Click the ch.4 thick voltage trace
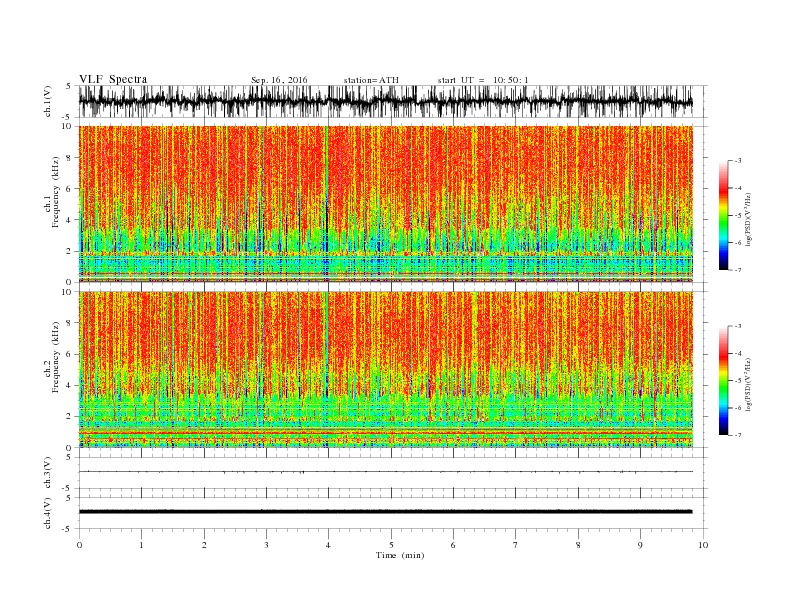Viewport: 792px width, 612px height. pos(385,512)
